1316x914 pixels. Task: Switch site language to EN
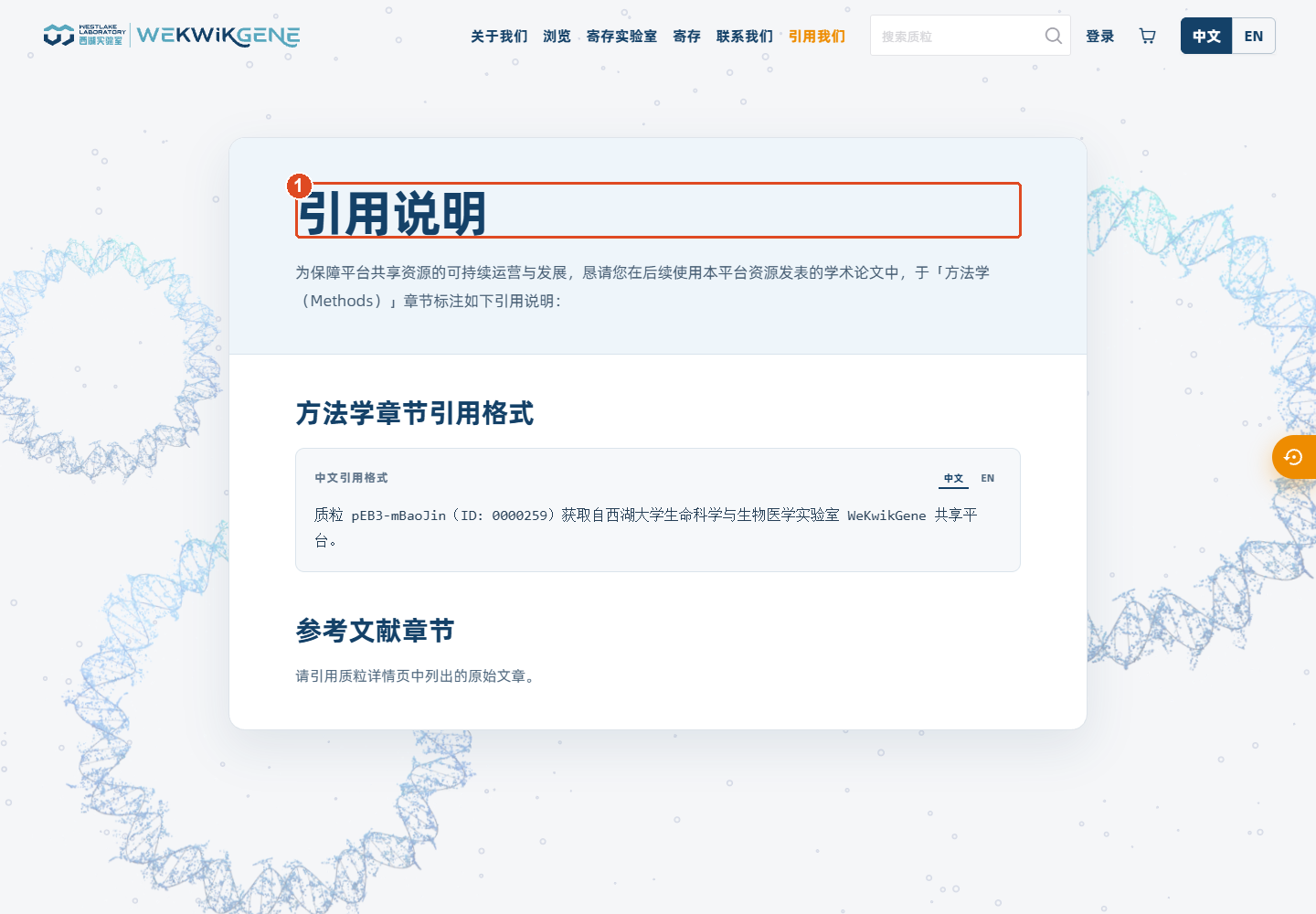tap(1254, 36)
